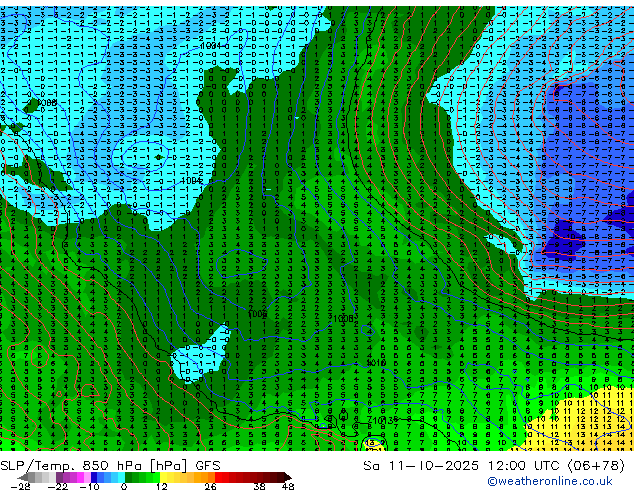The height and width of the screenshot is (490, 634).
Task: Click the '26' legend value
Action: pos(210,486)
